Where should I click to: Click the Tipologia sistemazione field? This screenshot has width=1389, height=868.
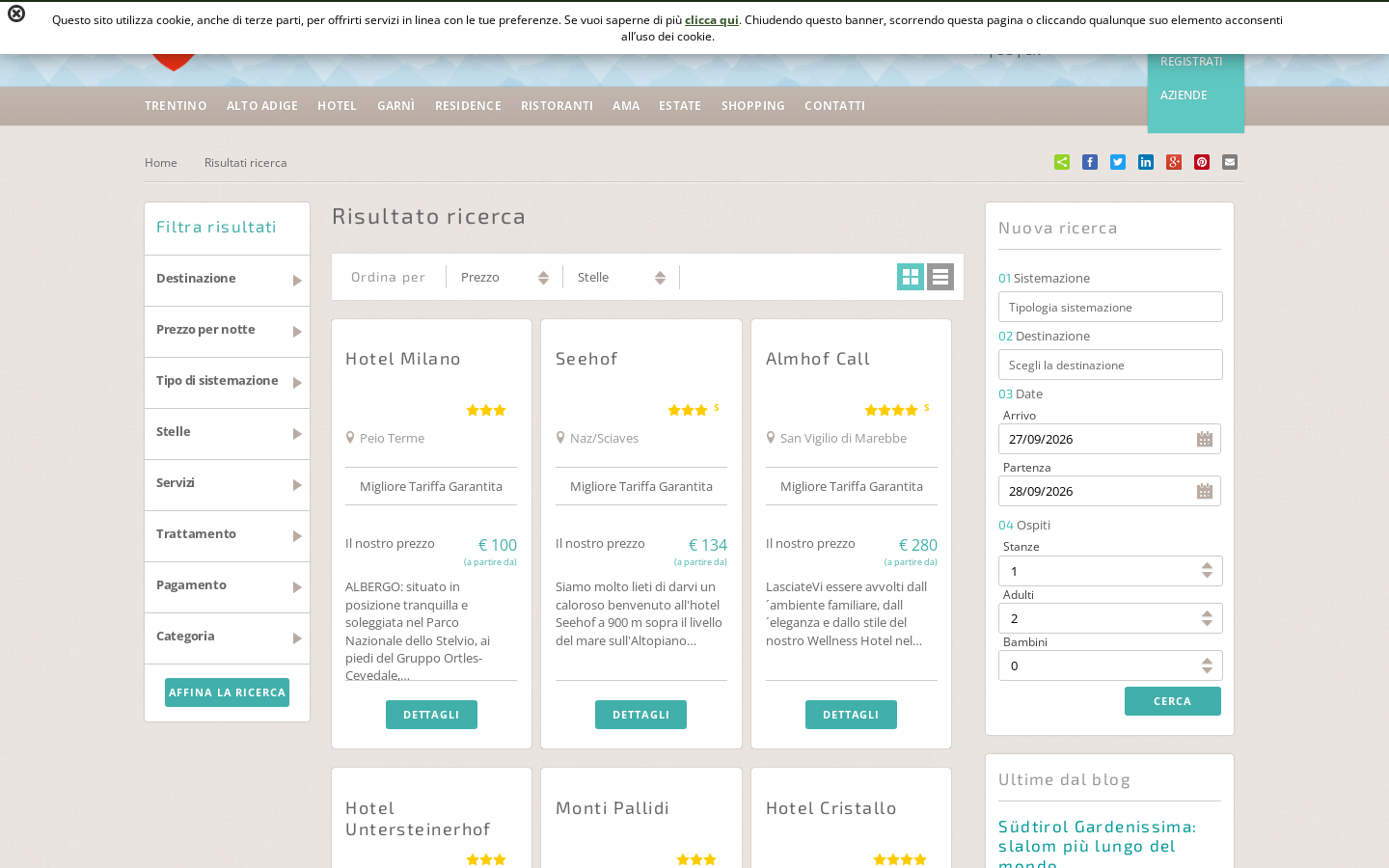[1110, 307]
